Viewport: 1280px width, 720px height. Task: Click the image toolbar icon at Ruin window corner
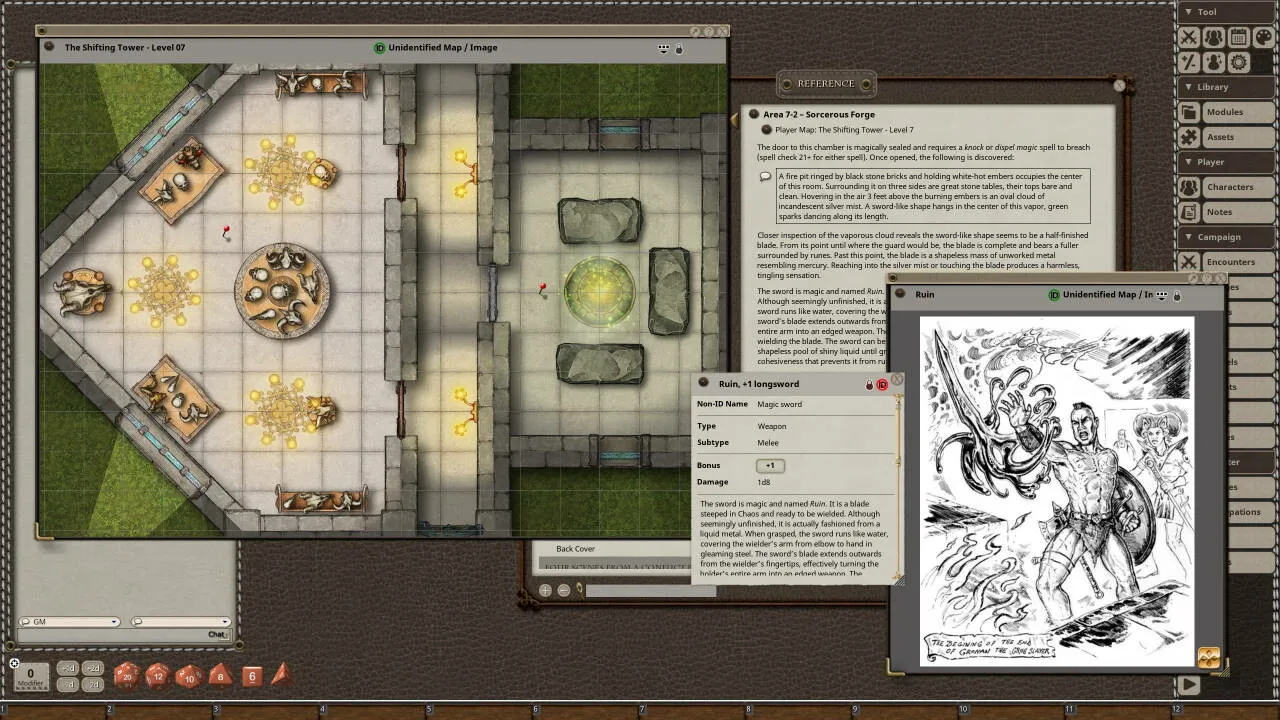1208,657
